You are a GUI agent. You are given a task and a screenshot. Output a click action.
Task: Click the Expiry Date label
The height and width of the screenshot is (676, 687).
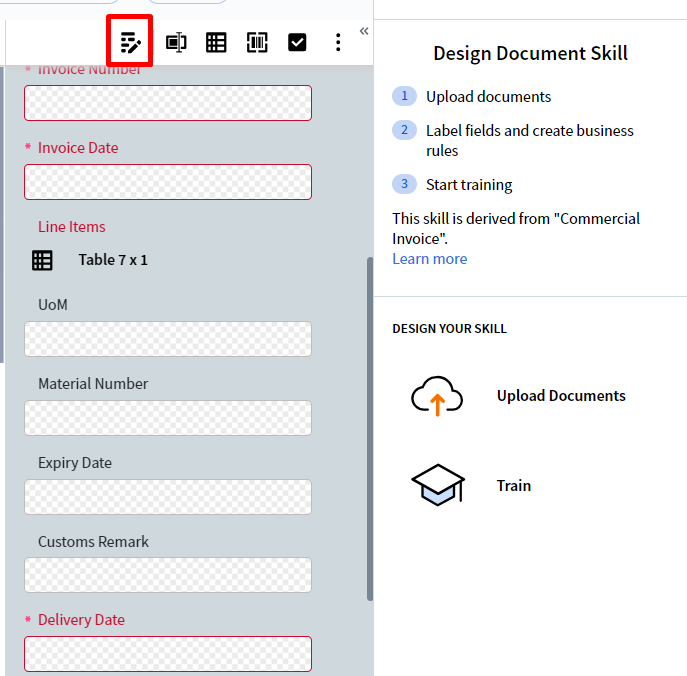(75, 463)
